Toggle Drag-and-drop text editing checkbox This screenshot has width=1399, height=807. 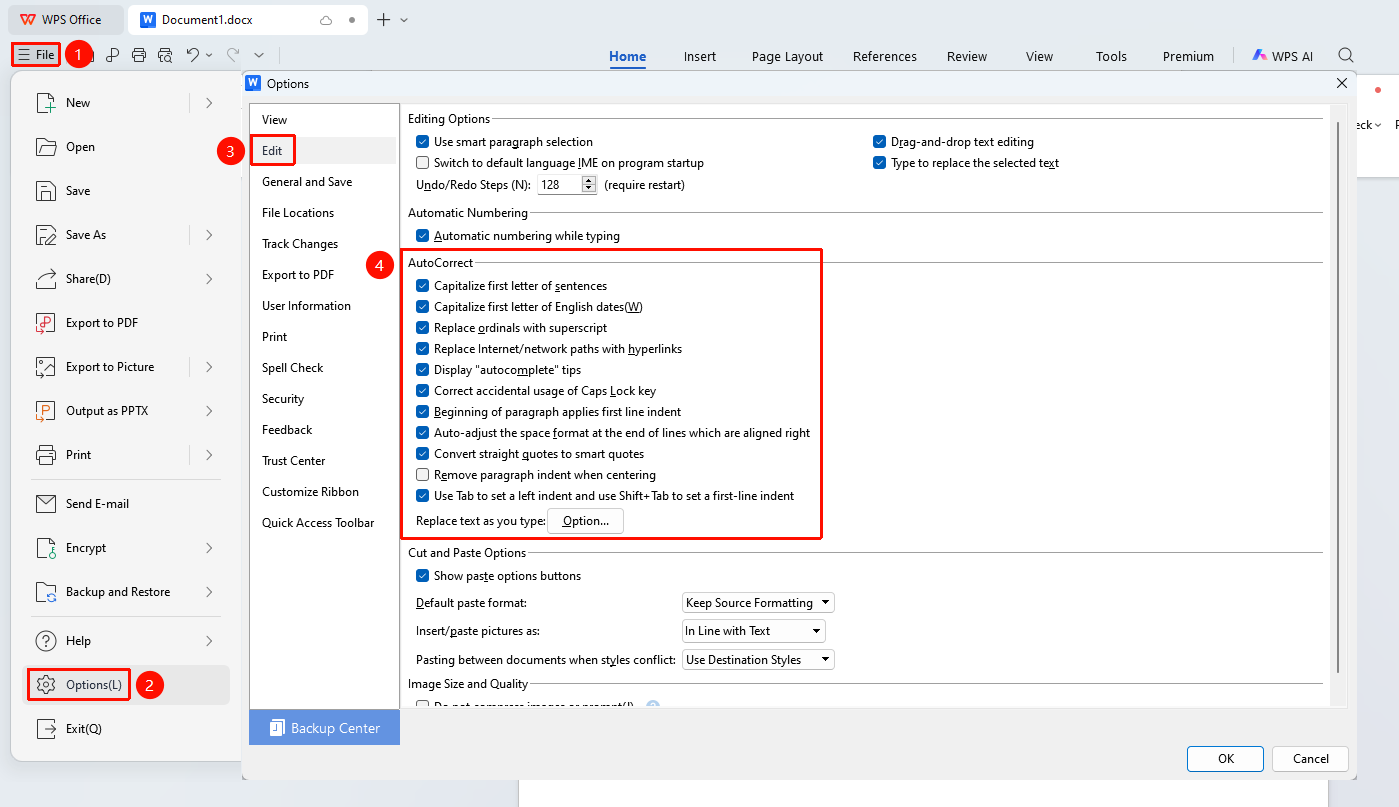click(x=880, y=142)
